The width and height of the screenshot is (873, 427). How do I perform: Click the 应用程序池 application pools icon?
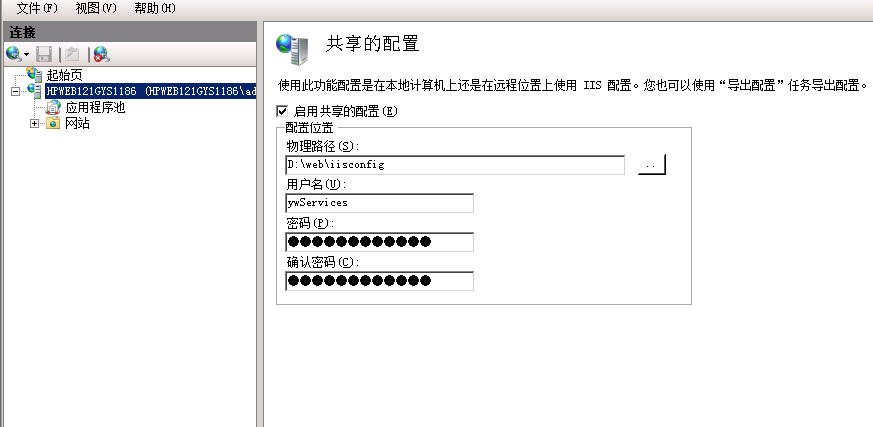click(x=53, y=107)
